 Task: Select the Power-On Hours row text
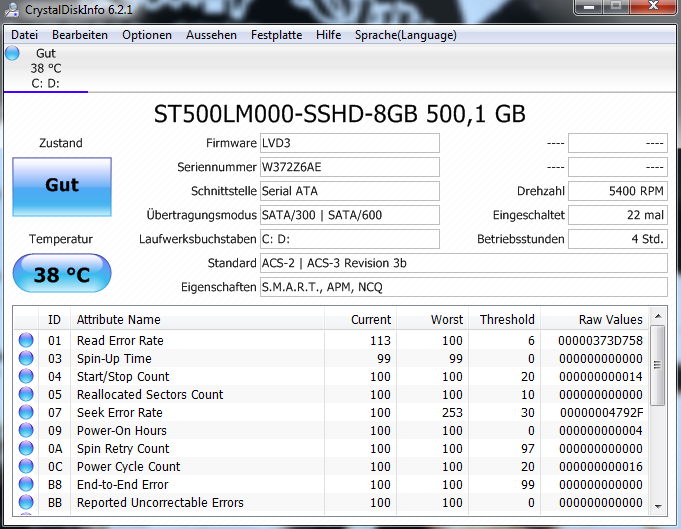coord(122,430)
